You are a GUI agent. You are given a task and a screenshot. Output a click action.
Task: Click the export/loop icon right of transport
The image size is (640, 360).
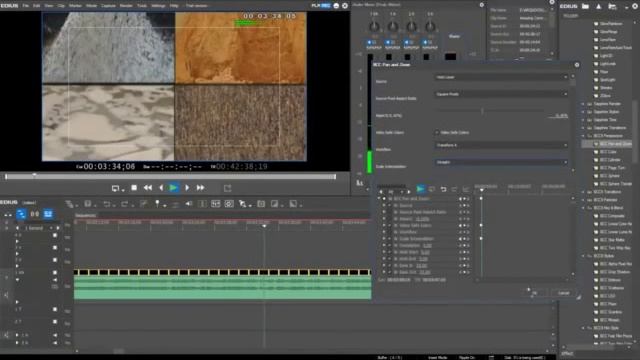coord(227,188)
